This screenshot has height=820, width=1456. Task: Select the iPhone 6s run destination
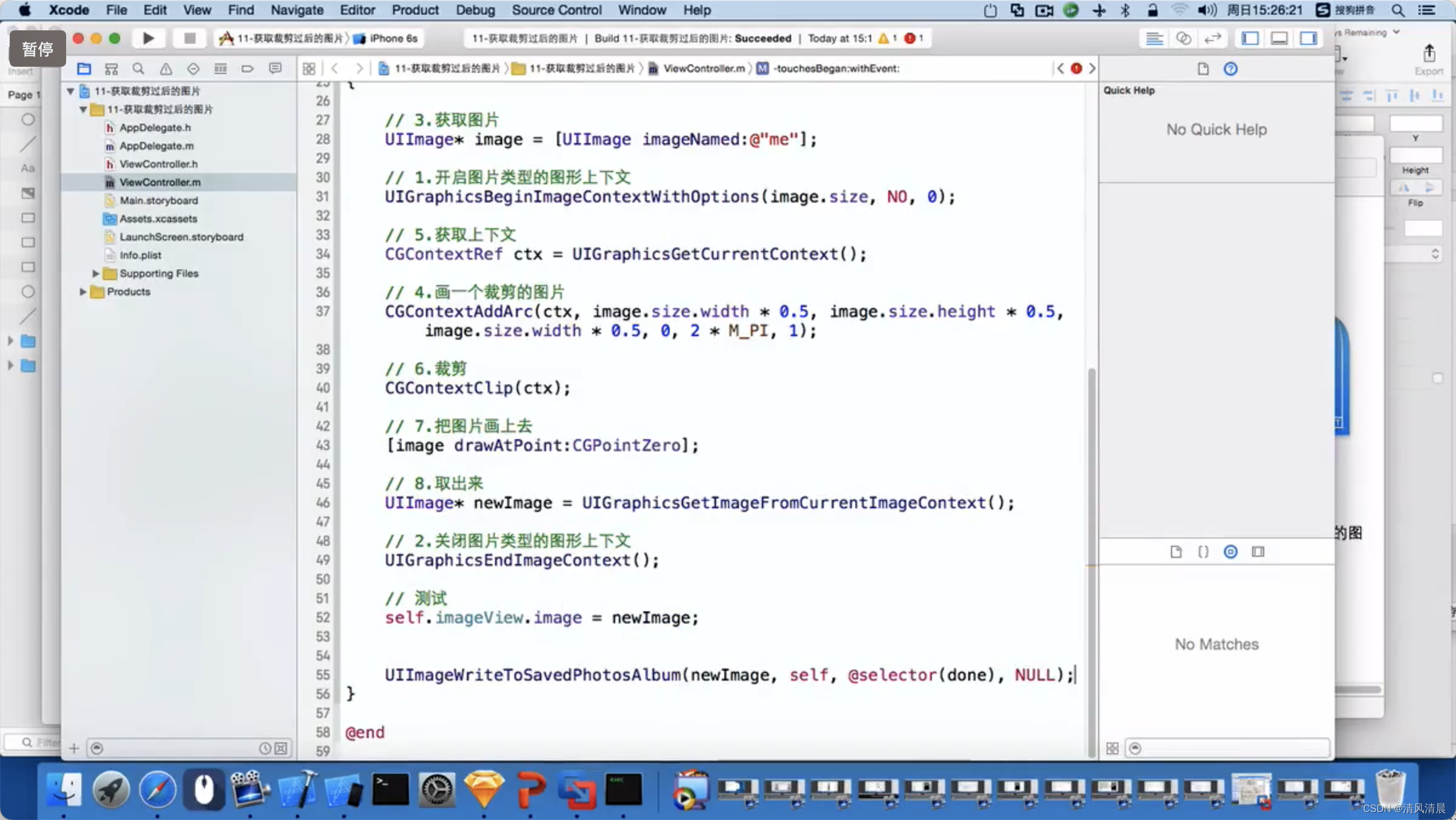(393, 38)
